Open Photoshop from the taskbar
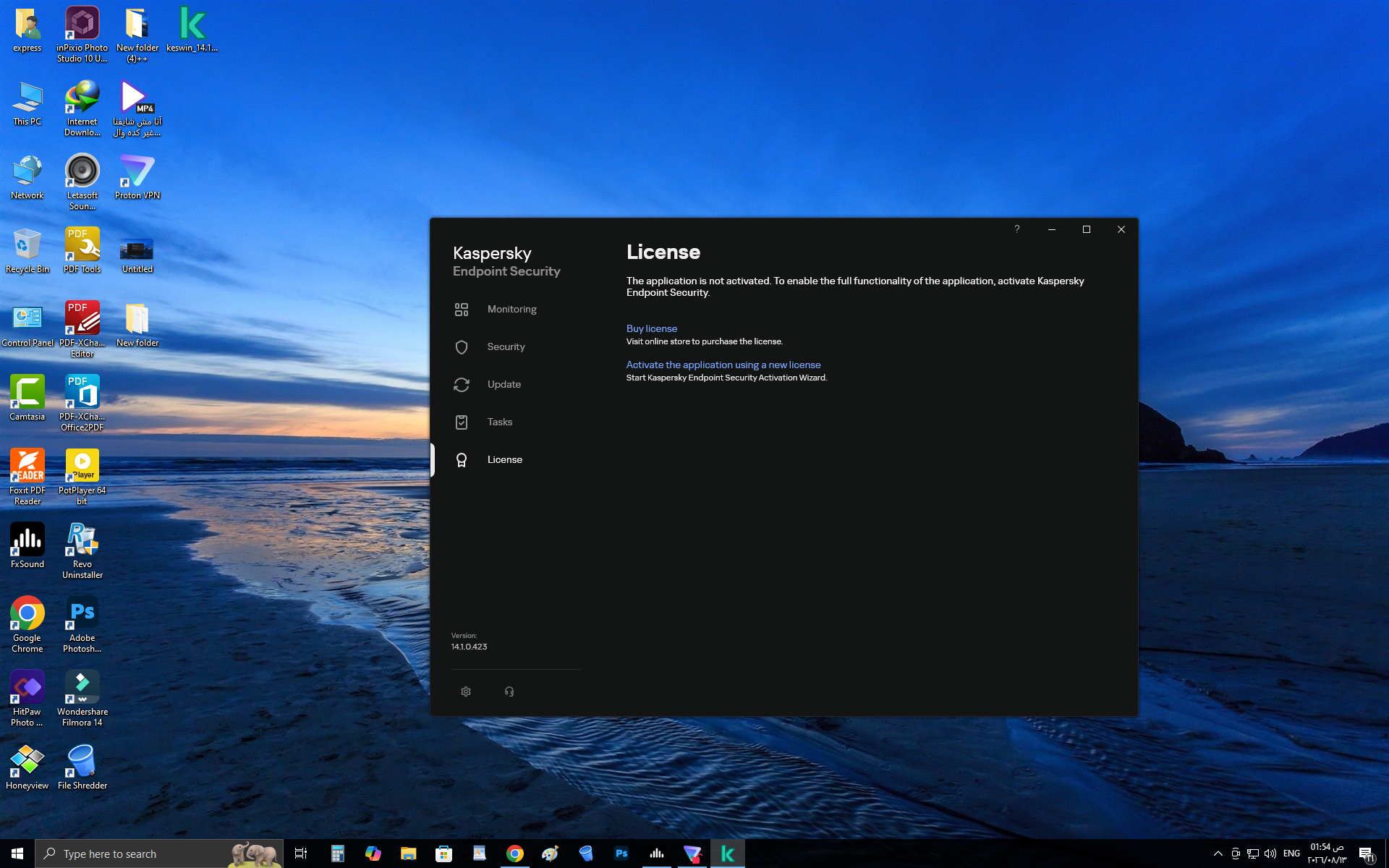 621,854
